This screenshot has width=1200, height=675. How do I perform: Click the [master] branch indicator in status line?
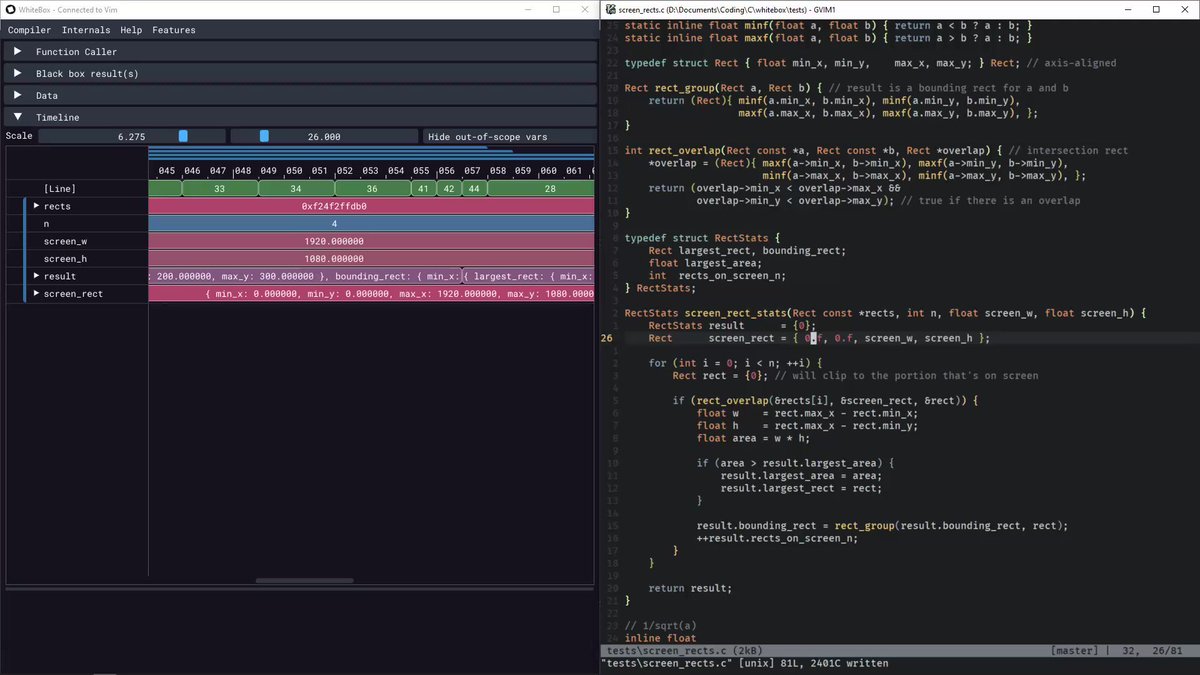(1075, 650)
